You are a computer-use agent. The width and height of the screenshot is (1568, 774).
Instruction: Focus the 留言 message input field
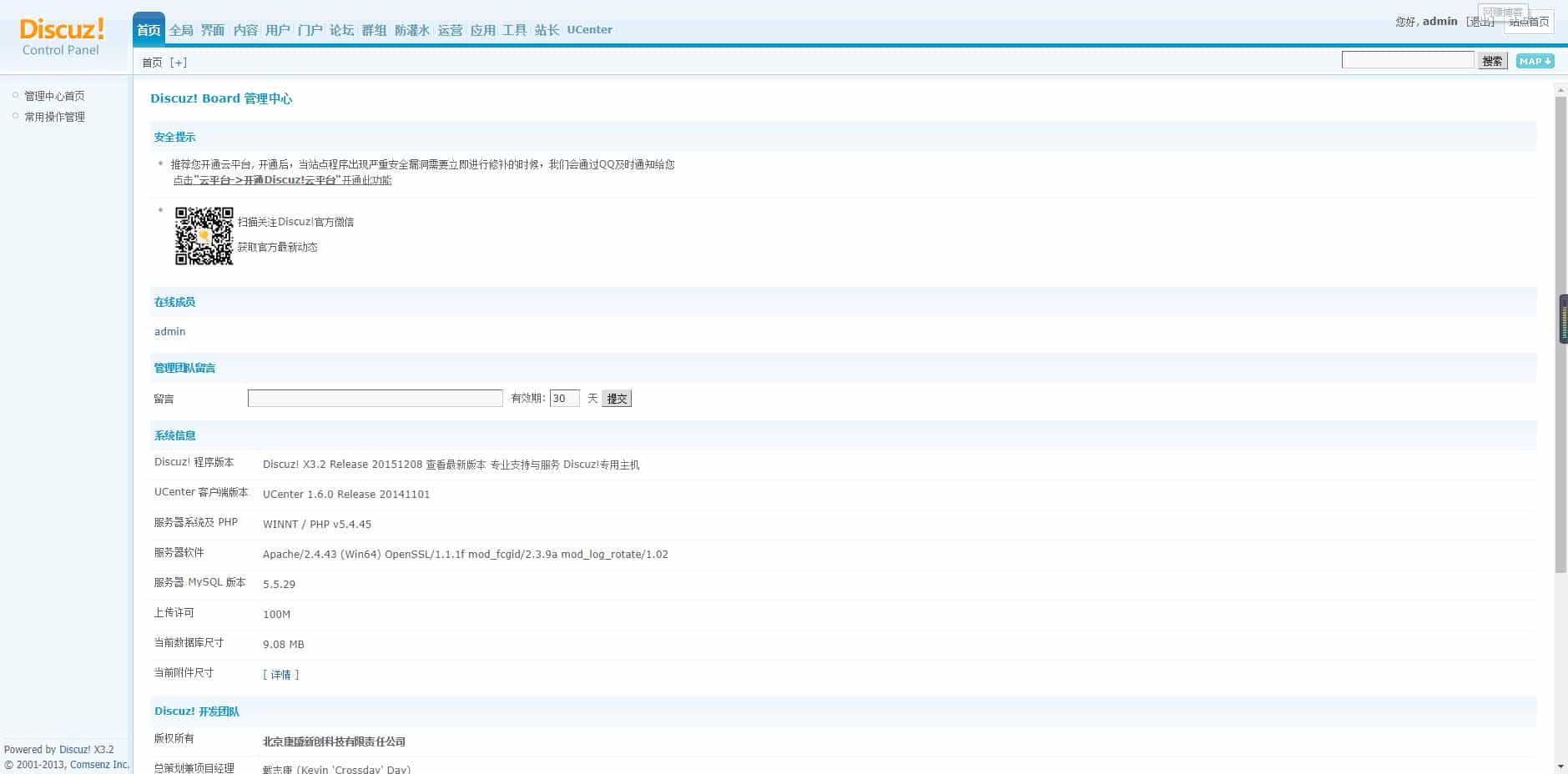click(376, 399)
